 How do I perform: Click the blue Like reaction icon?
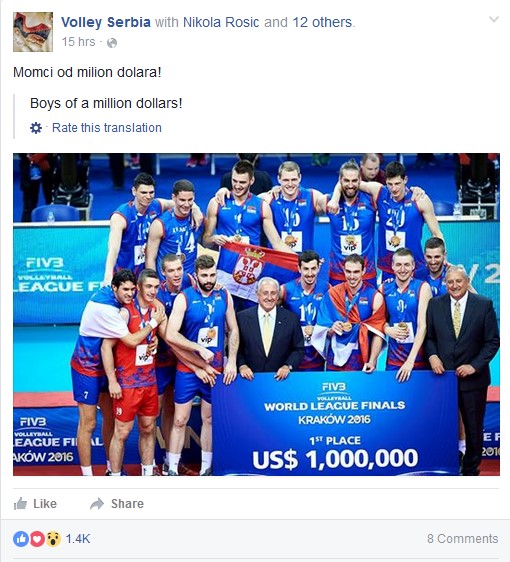click(x=21, y=539)
